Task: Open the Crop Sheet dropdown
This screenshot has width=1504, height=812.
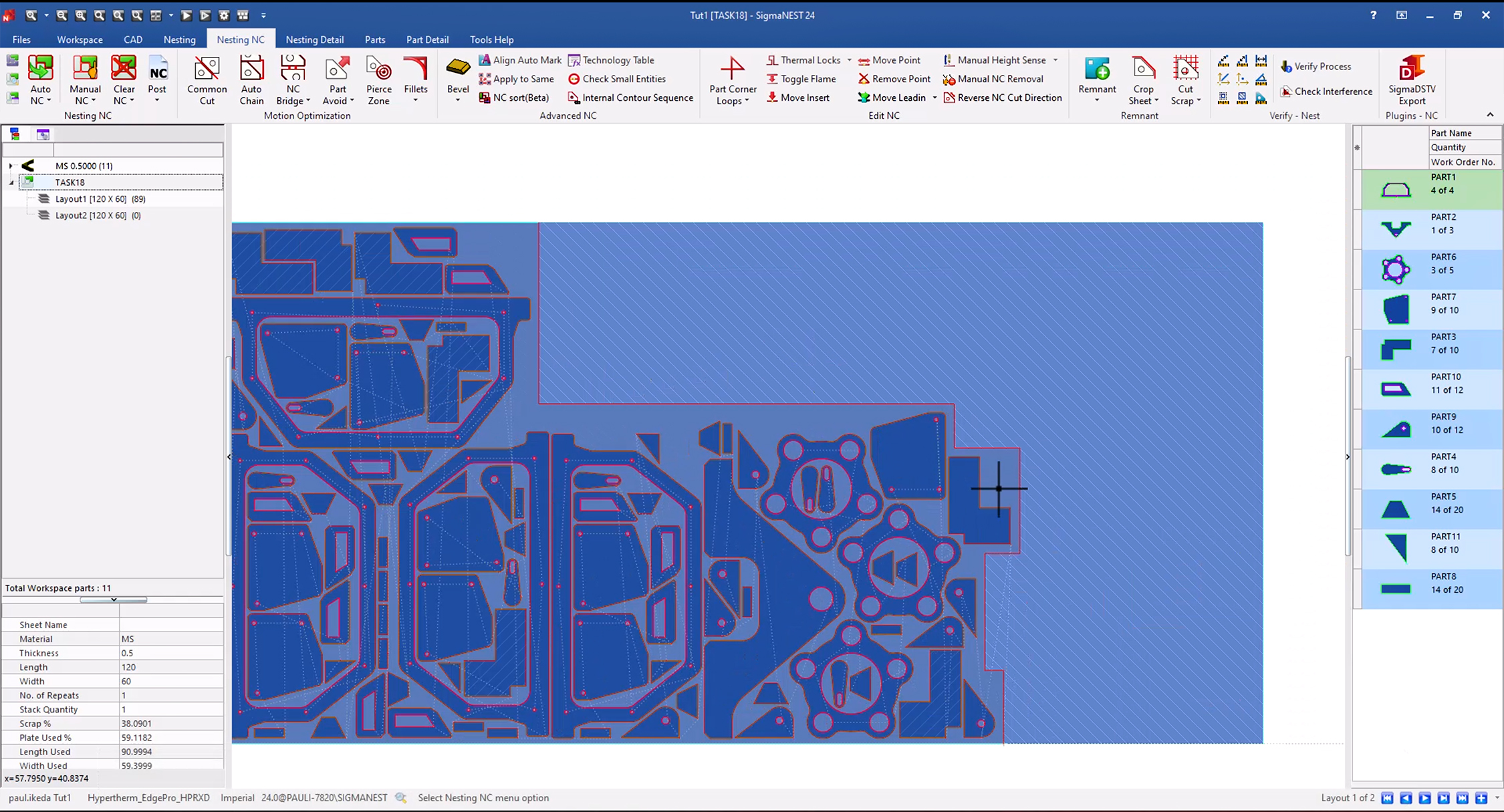Action: click(x=1156, y=101)
